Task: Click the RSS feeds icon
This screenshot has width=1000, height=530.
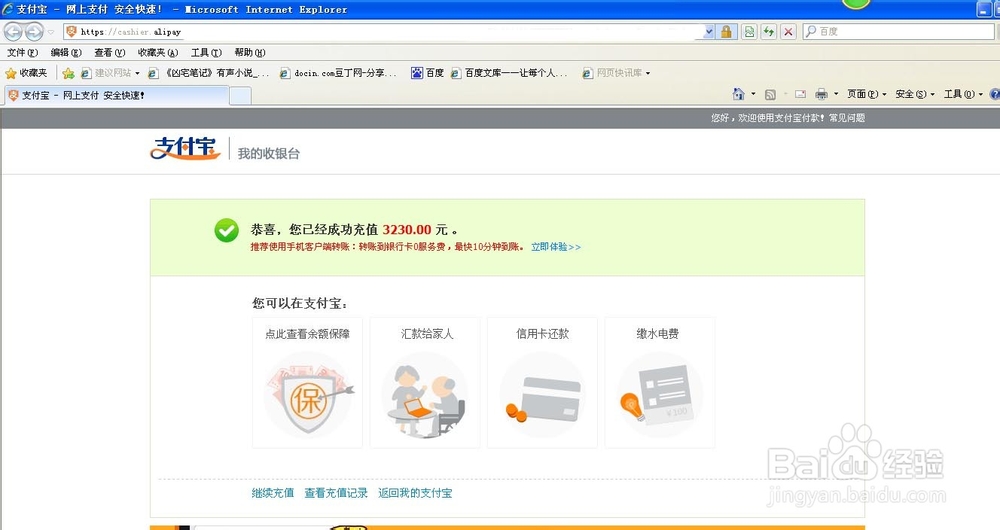Action: [770, 94]
